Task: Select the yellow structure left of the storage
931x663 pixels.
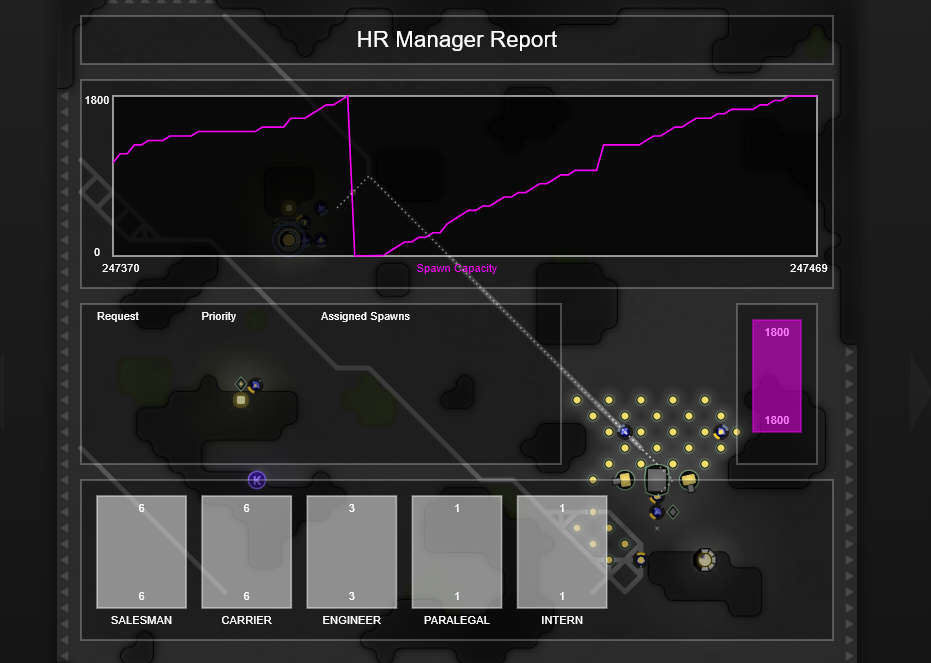Action: pyautogui.click(x=625, y=480)
